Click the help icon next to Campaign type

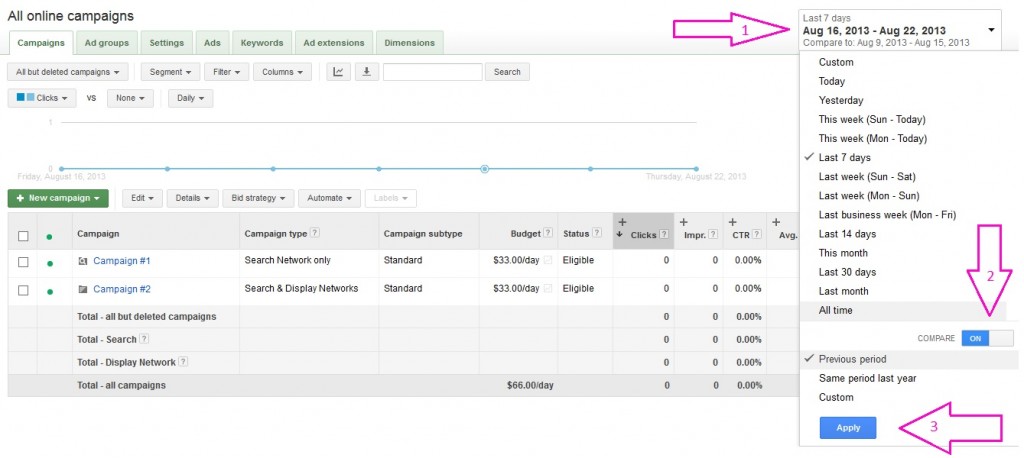[315, 234]
